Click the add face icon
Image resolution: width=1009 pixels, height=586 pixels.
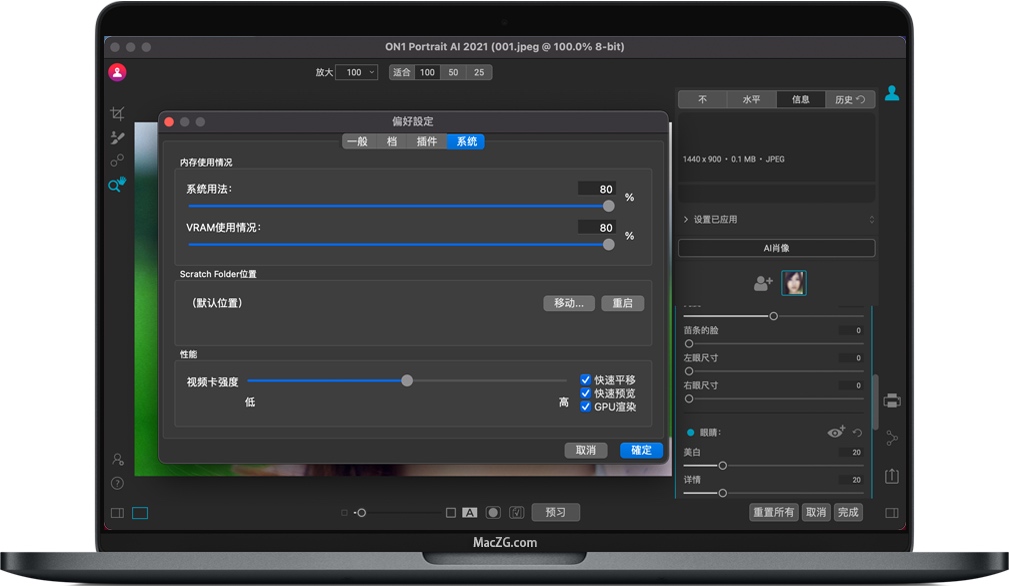763,284
